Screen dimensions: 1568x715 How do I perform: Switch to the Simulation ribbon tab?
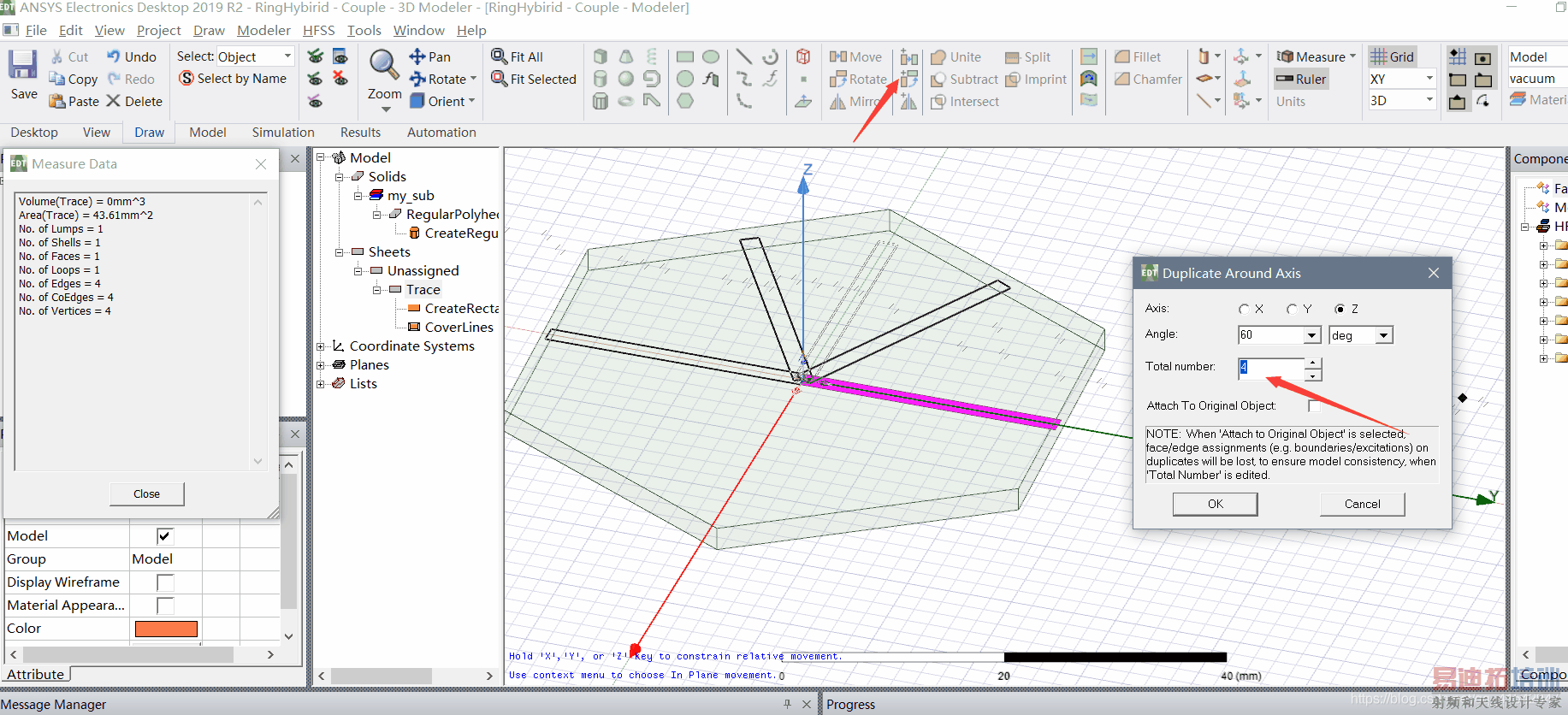coord(283,133)
